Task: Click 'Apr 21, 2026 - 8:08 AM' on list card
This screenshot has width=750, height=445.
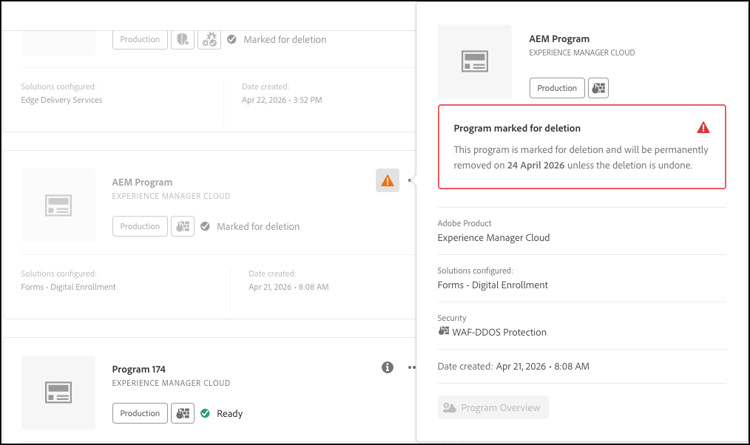Action: (x=288, y=287)
